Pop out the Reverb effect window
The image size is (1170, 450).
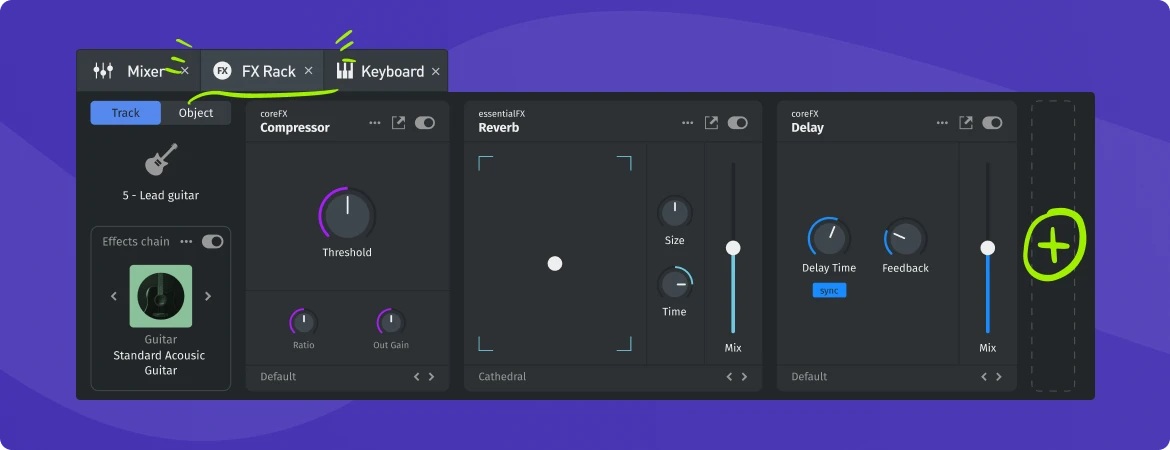[x=711, y=122]
